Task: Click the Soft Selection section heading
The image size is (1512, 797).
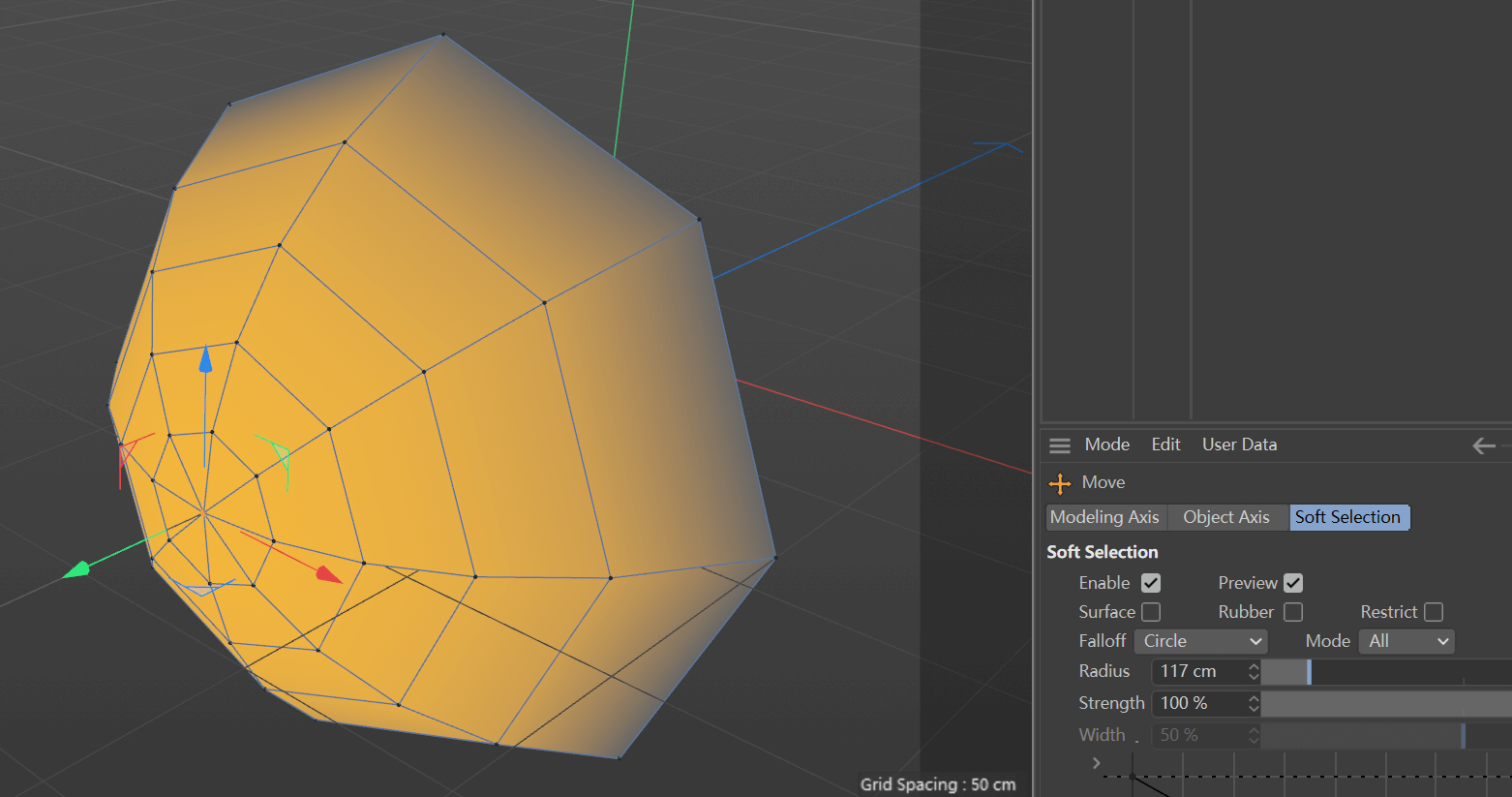Action: click(1102, 552)
